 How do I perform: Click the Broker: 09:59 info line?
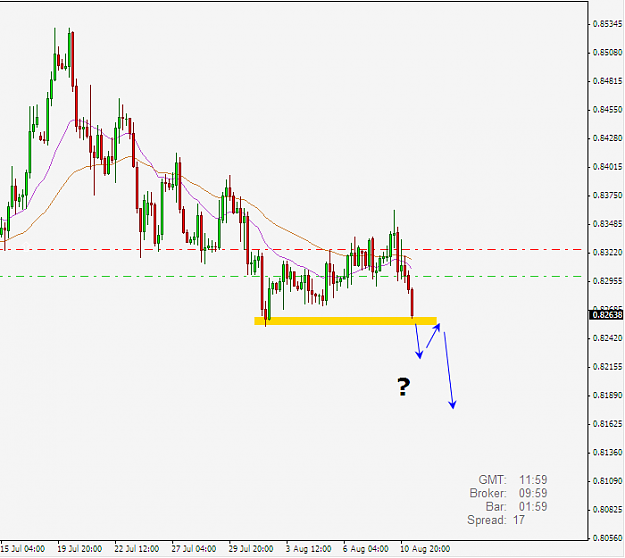509,493
